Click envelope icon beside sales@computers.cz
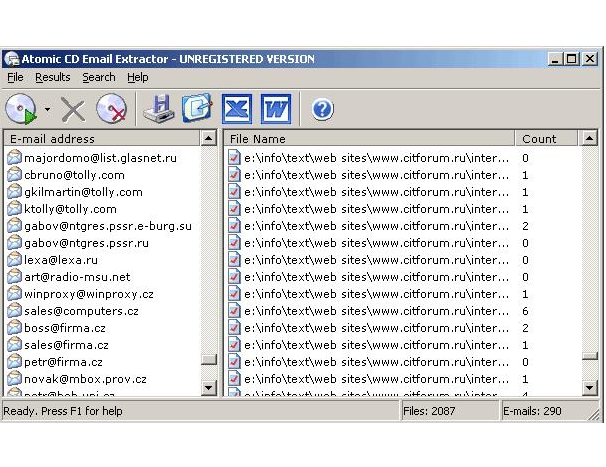This screenshot has height=467, width=606. pos(14,310)
